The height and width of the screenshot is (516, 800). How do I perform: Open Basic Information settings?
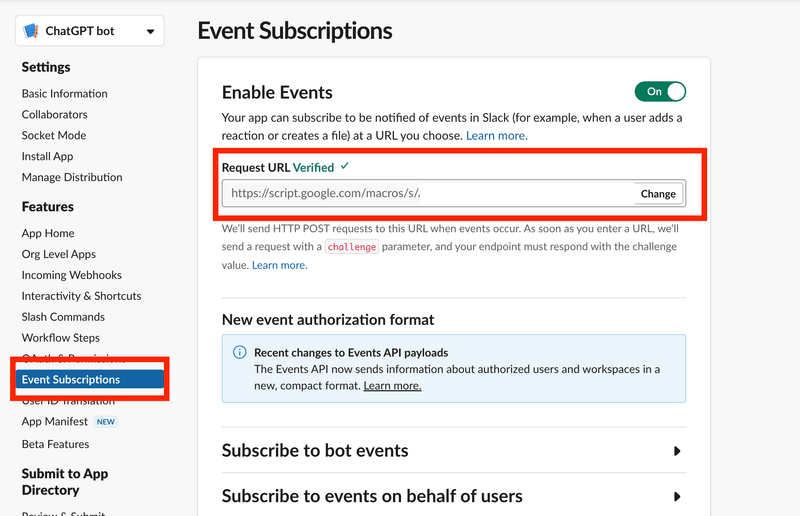[x=64, y=93]
